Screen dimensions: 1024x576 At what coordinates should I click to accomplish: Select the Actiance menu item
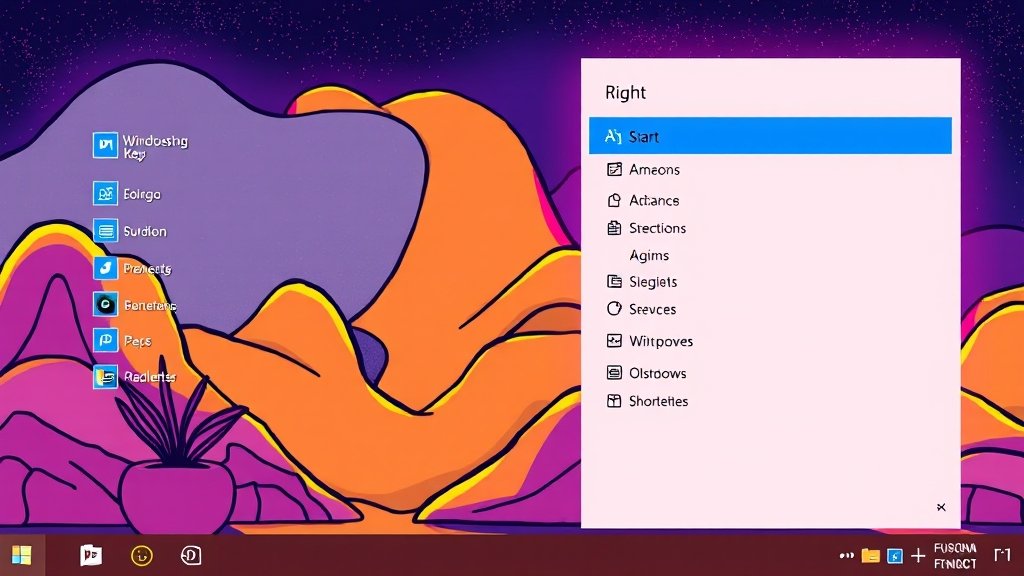pyautogui.click(x=654, y=200)
